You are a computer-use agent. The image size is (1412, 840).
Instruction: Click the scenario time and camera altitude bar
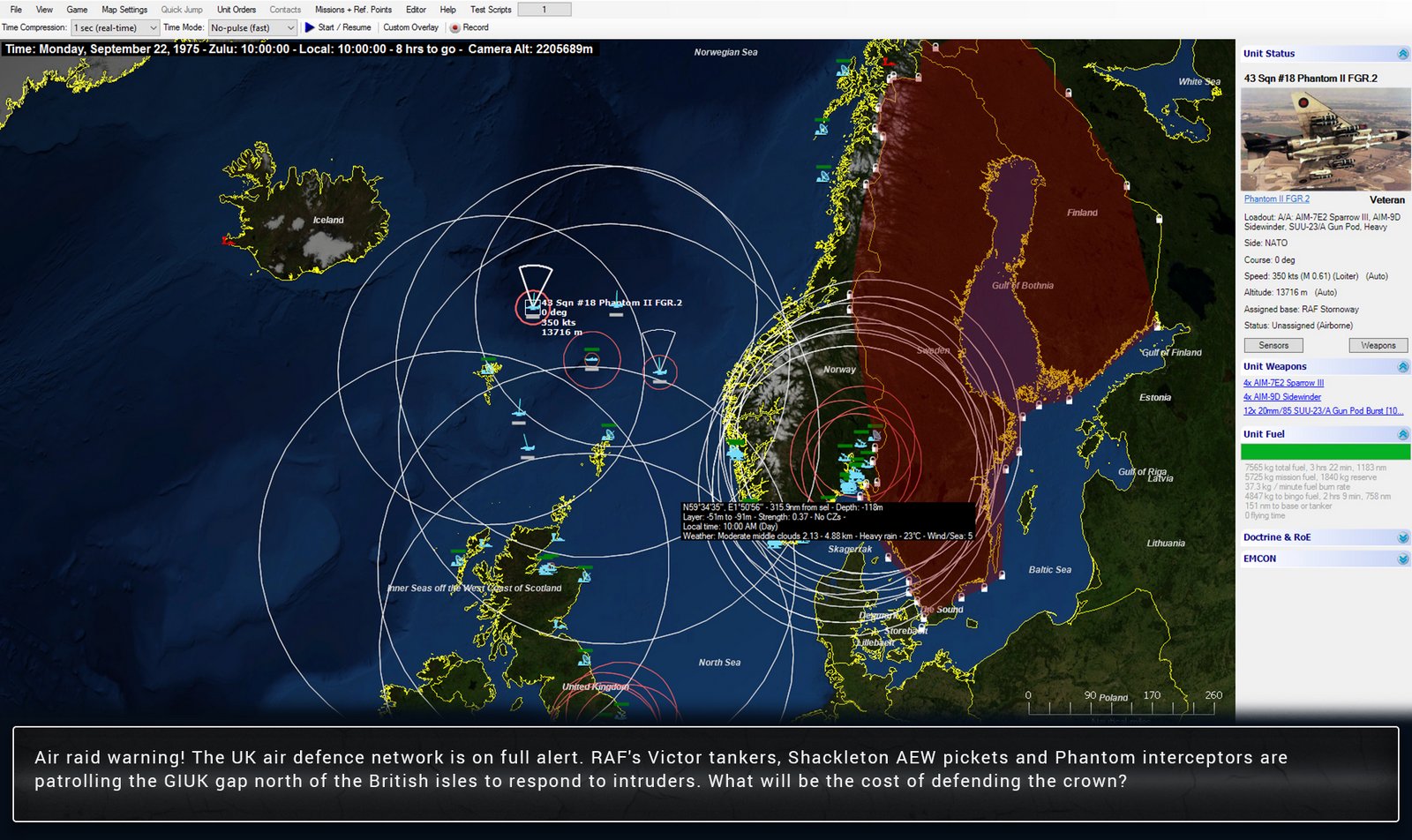click(299, 49)
